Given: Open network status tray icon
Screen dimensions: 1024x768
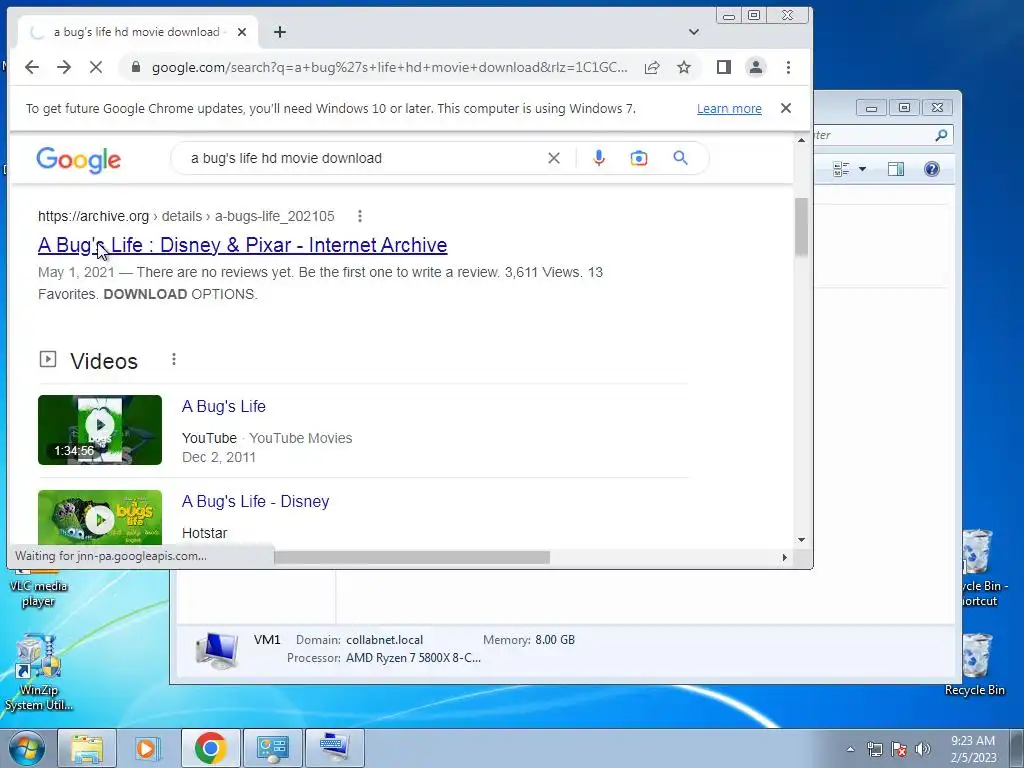Looking at the screenshot, I should pos(874,749).
